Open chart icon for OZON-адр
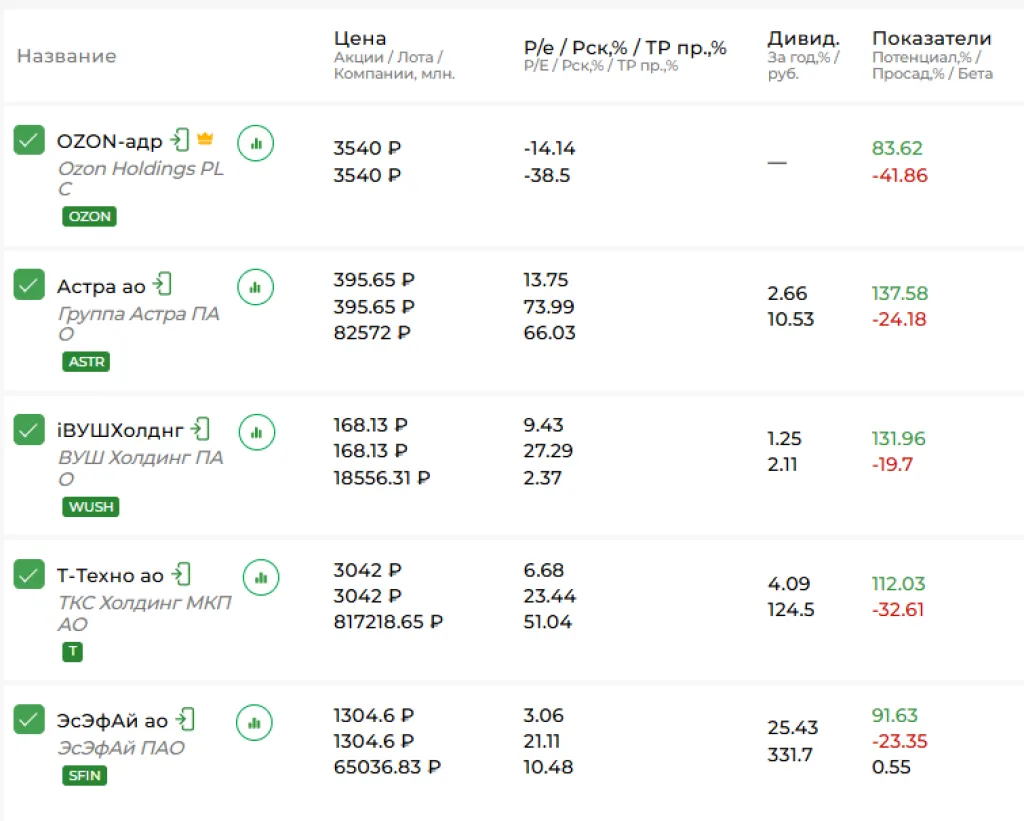1024x821 pixels. (x=256, y=143)
